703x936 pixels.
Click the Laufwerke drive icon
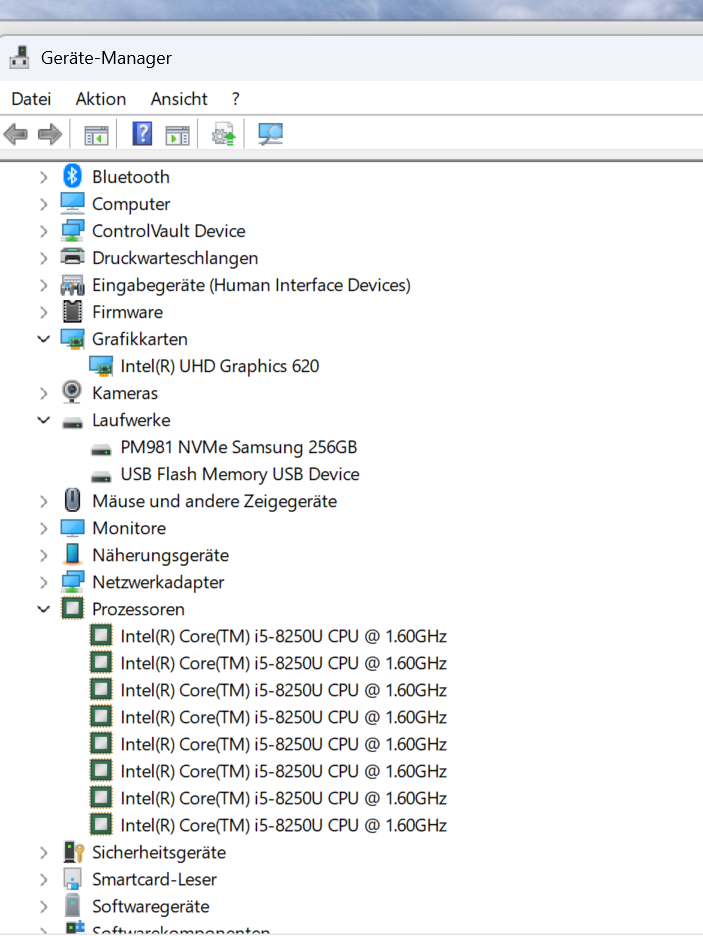[72, 422]
